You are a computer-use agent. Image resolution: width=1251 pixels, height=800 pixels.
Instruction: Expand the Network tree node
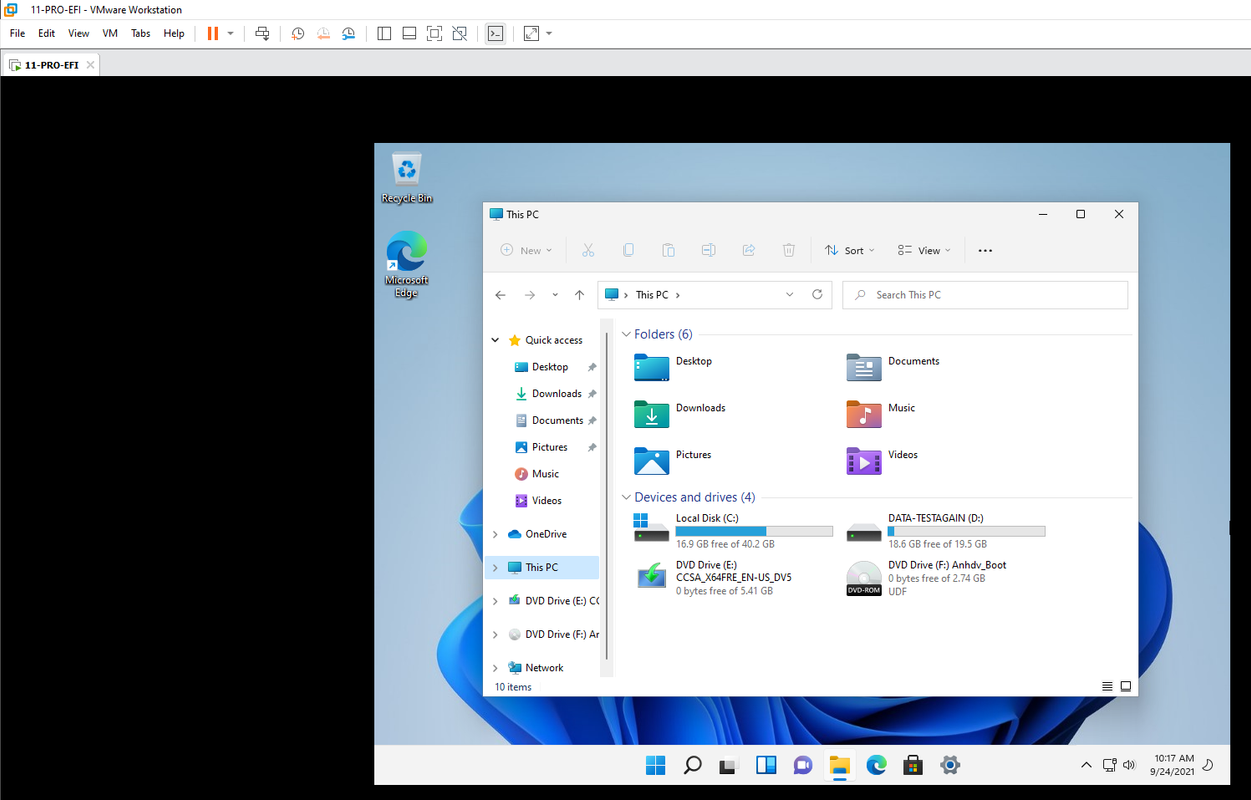point(495,668)
